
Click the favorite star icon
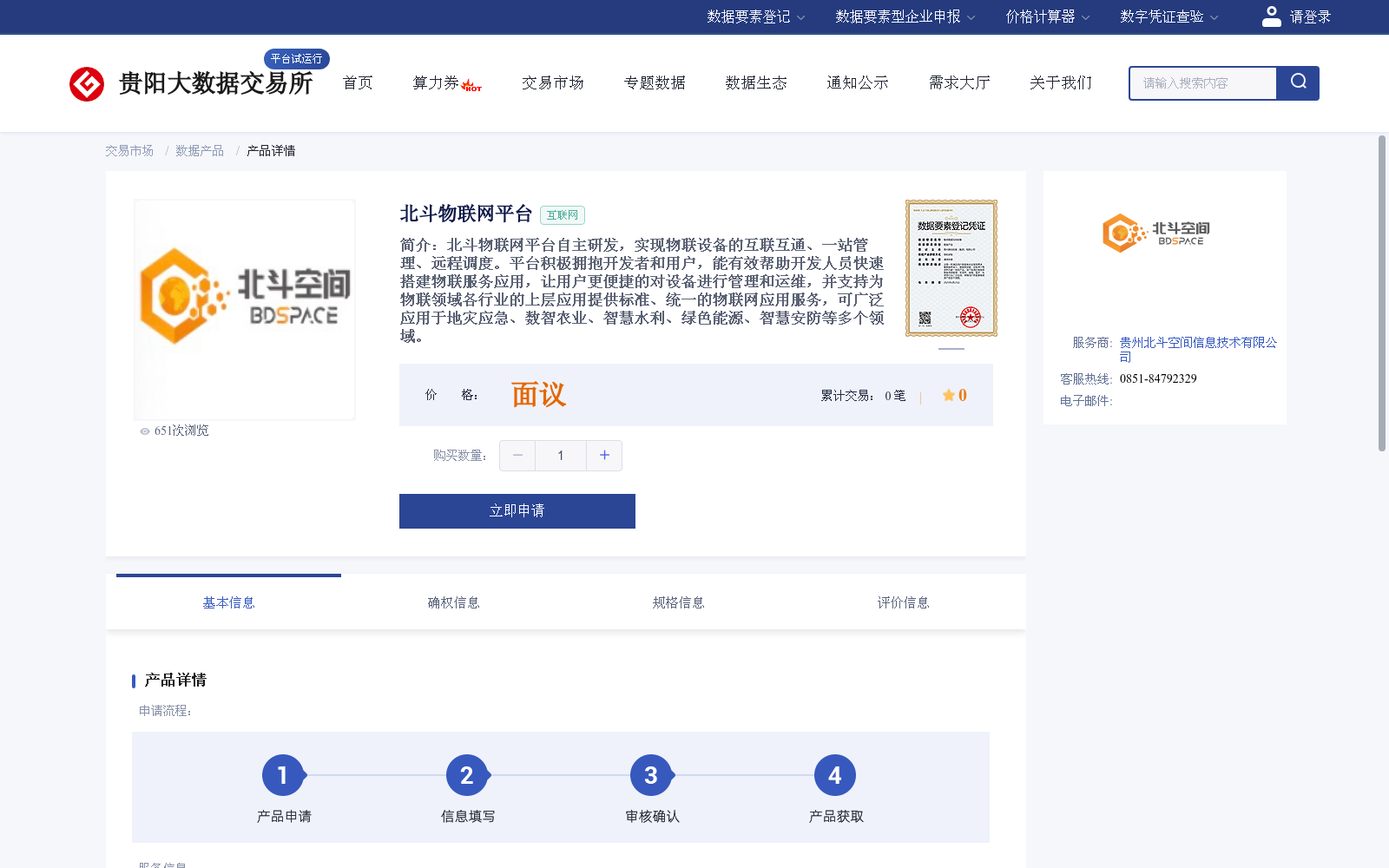coord(949,395)
